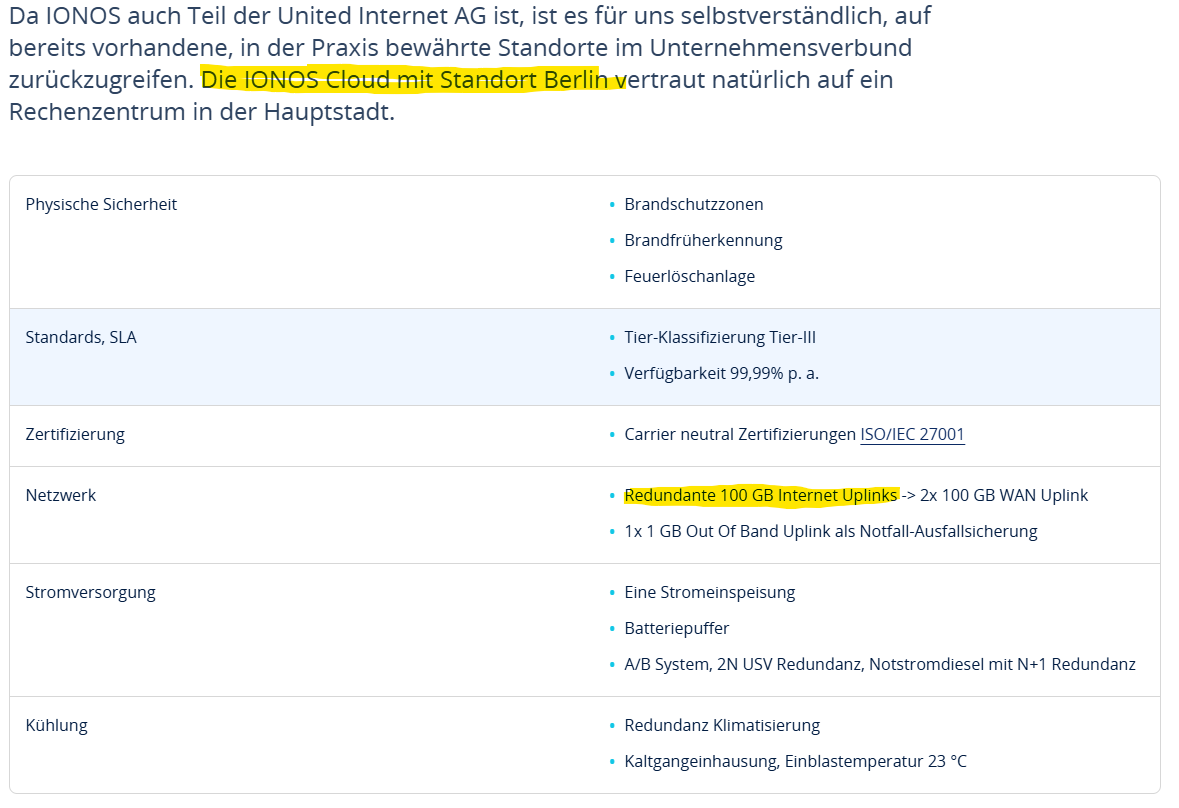Click 'bereits vorhandene, in der Praxis' line
The width and height of the screenshot is (1179, 808).
[x=460, y=47]
